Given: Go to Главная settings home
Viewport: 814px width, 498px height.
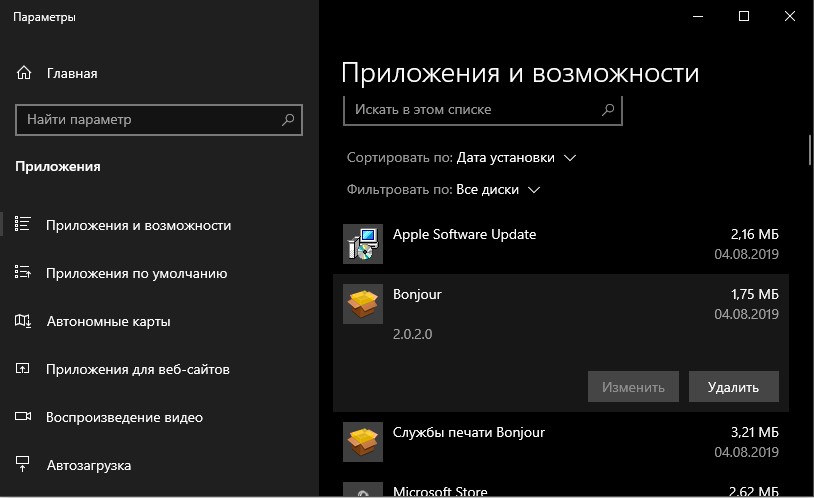Looking at the screenshot, I should (72, 74).
